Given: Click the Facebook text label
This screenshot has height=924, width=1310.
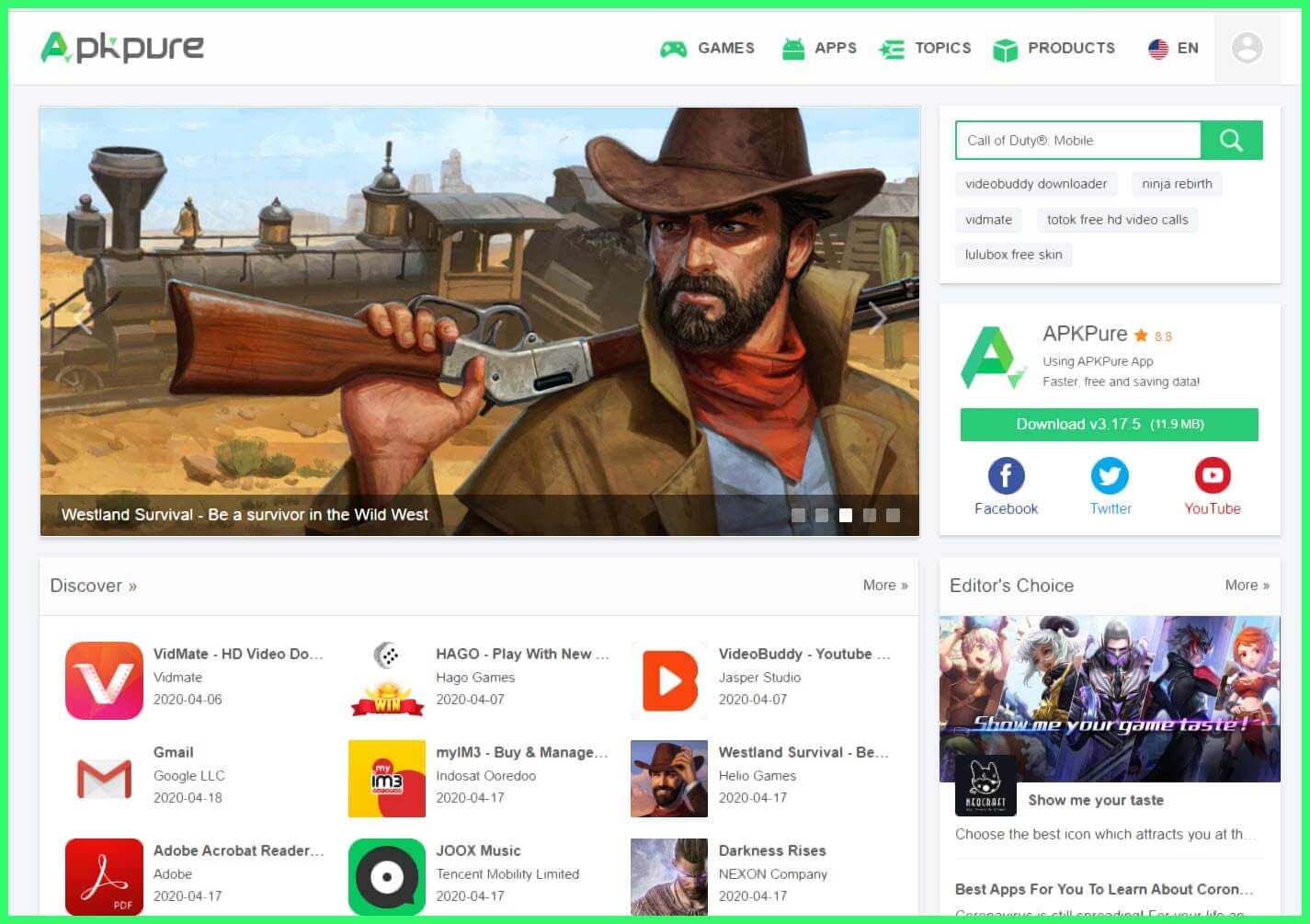Looking at the screenshot, I should [1006, 508].
